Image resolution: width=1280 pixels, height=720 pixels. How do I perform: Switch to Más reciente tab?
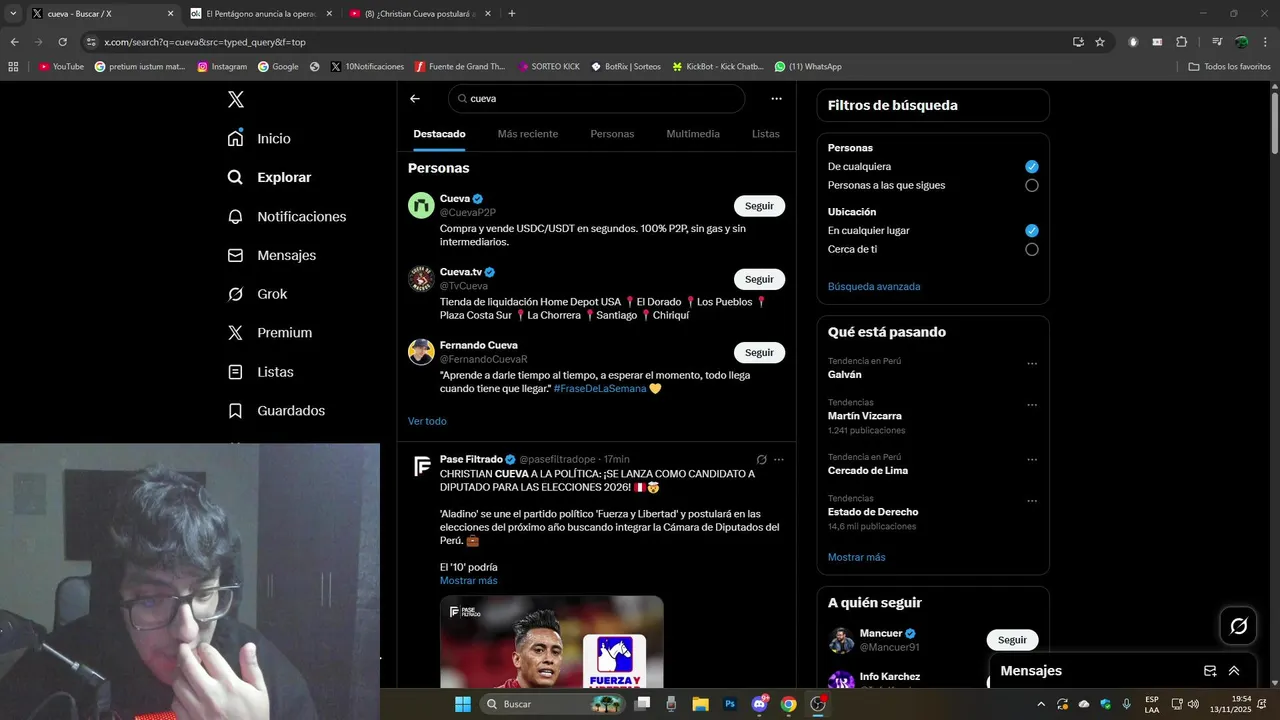tap(528, 134)
